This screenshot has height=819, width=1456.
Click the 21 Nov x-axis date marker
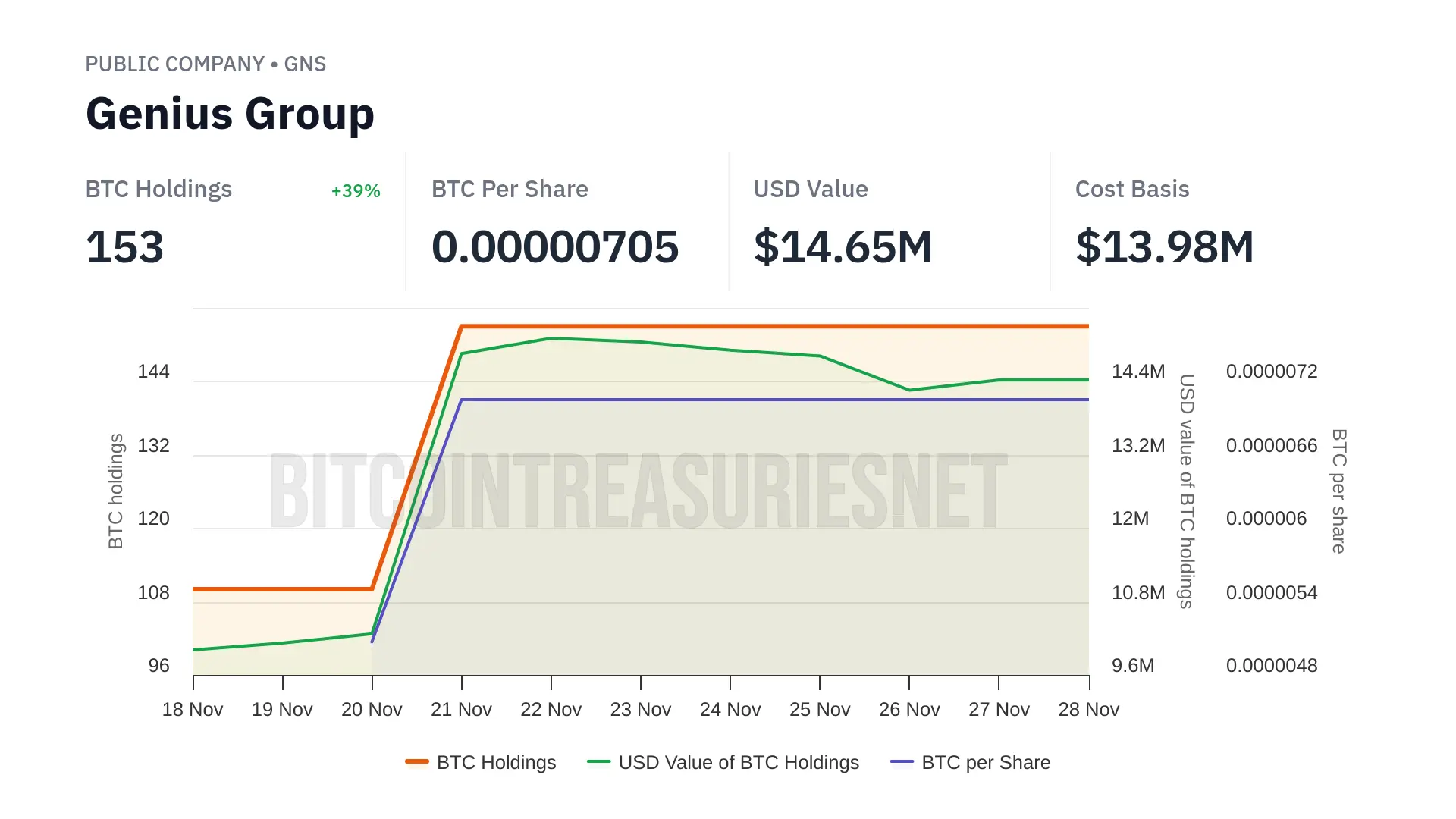click(x=461, y=709)
